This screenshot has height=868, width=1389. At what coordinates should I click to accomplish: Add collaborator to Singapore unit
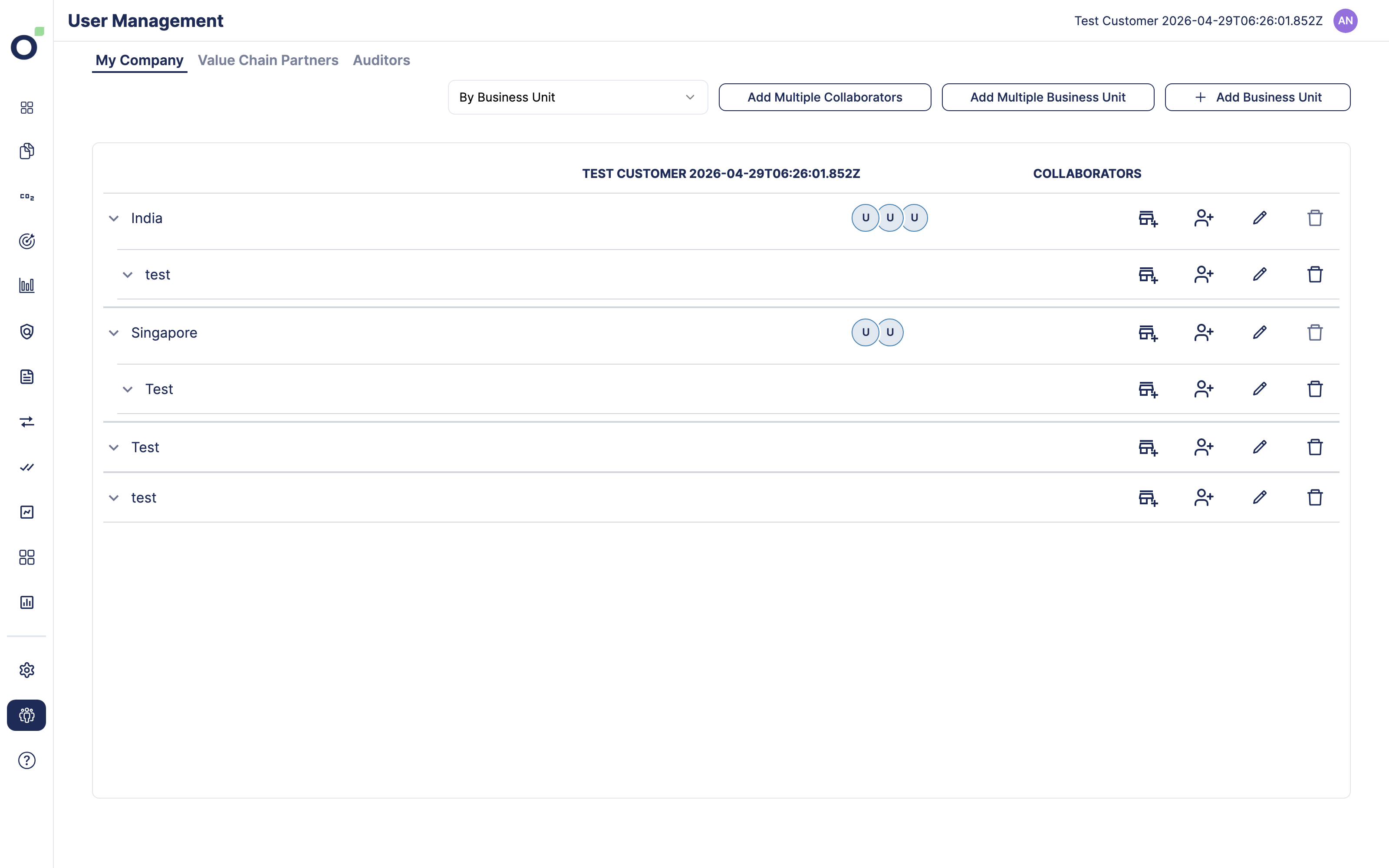[x=1204, y=332]
